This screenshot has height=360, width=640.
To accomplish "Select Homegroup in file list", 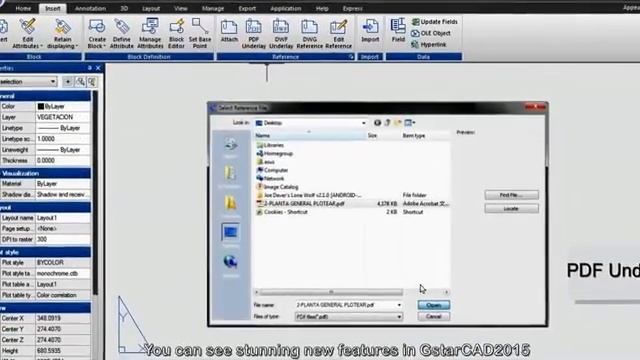I will pos(274,153).
